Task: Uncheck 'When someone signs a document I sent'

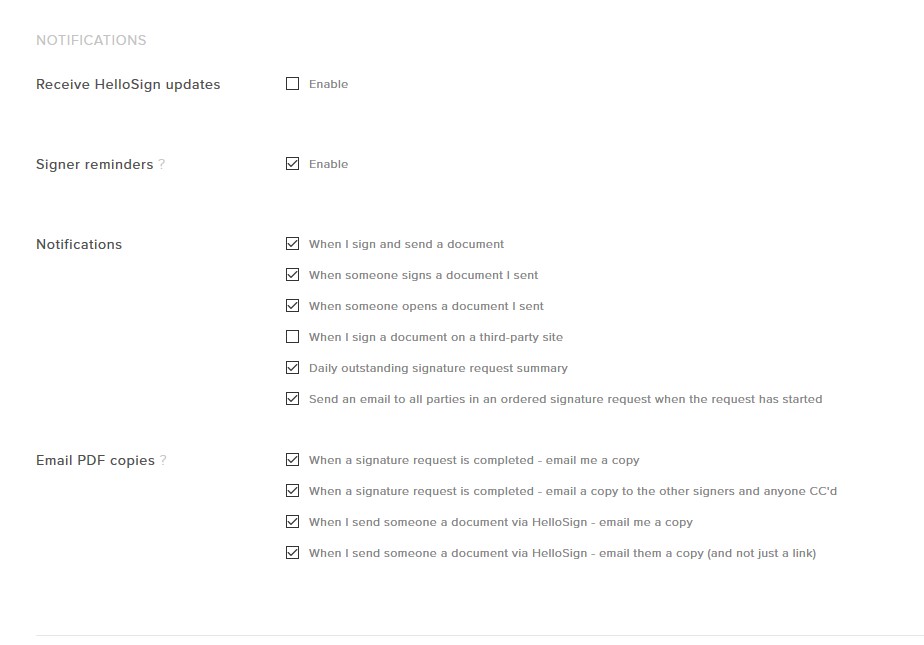Action: [292, 274]
